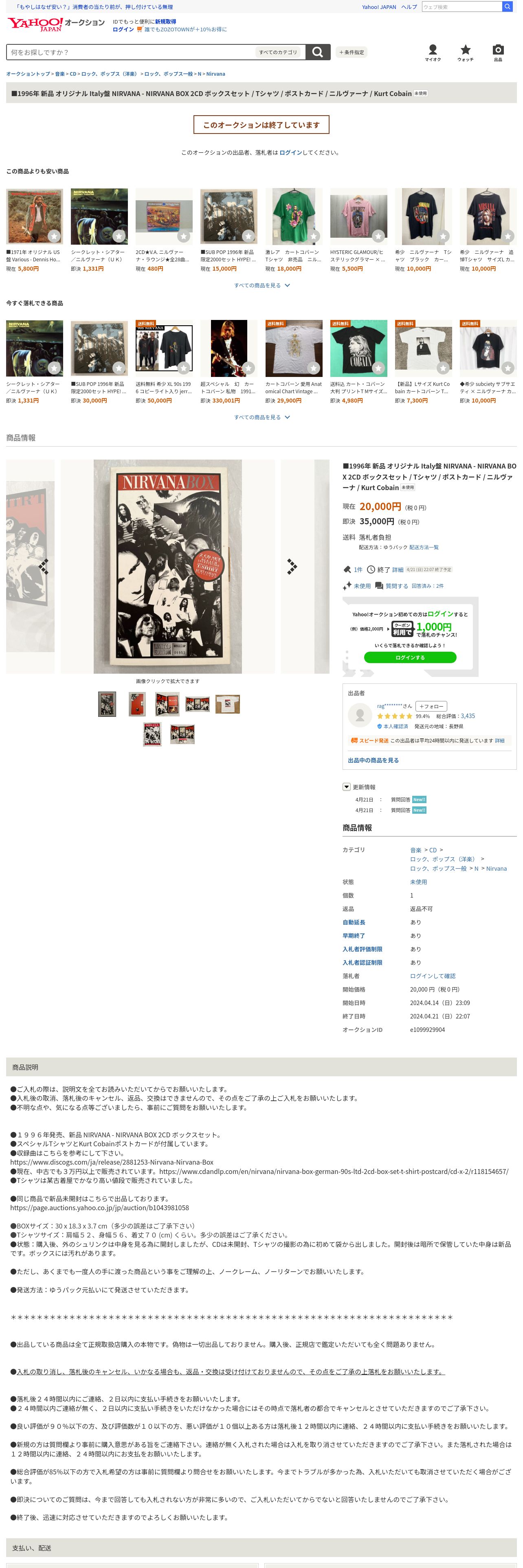Click the blue web search icon at top right
The image size is (523, 1568).
coord(507,7)
